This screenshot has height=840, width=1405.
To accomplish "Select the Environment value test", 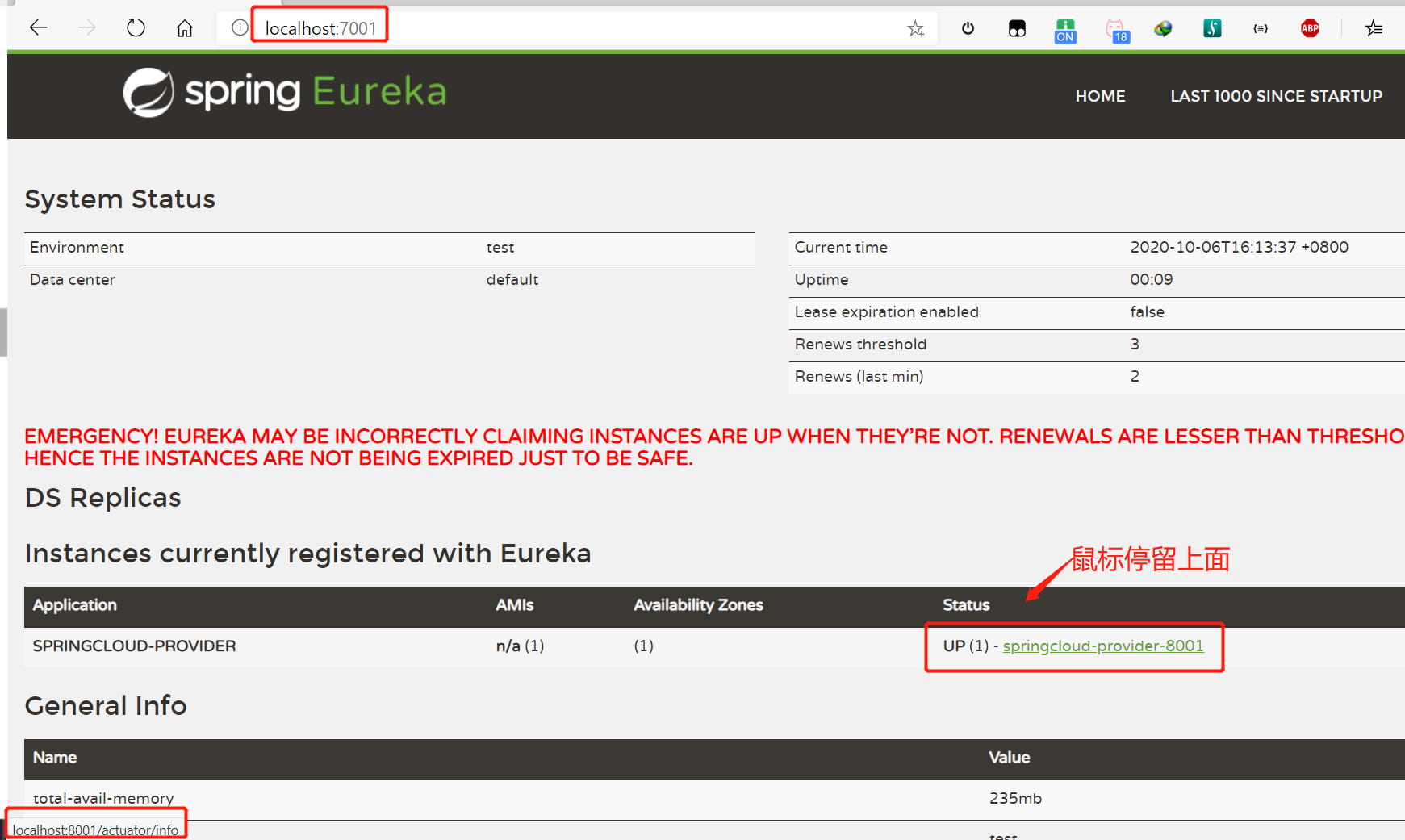I will [x=500, y=248].
